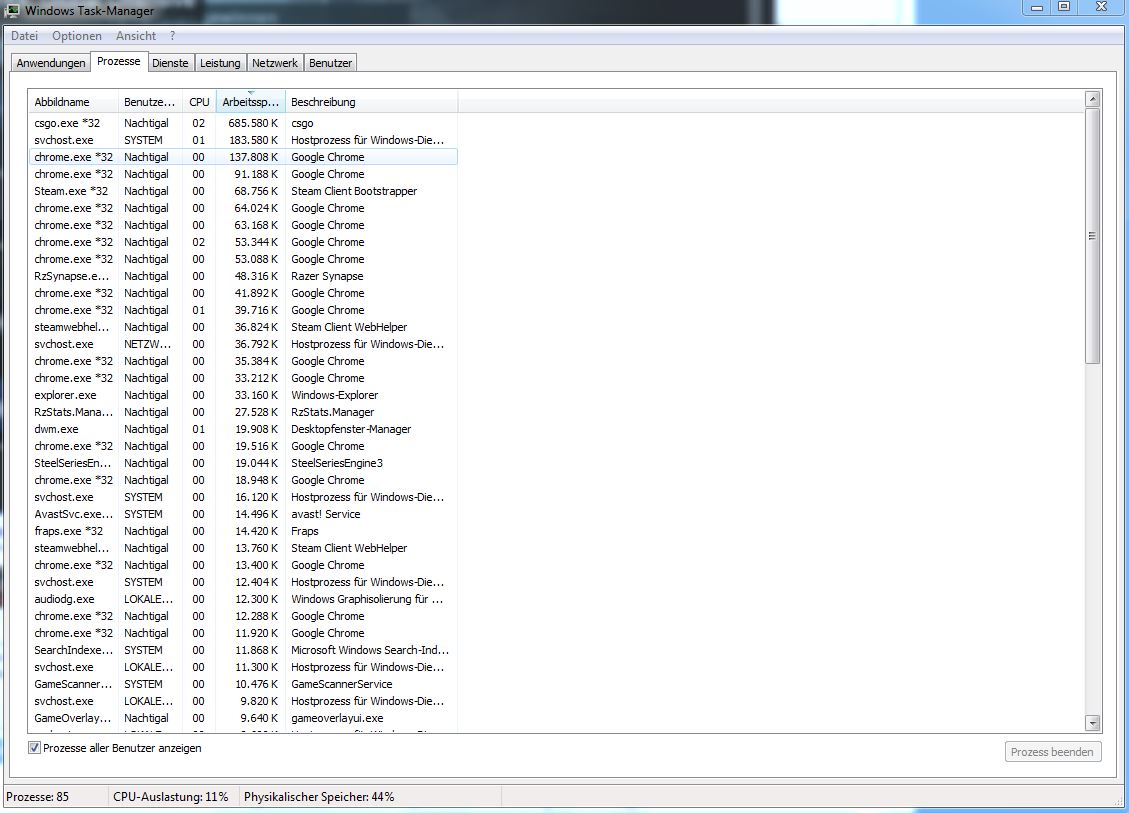Screen dimensions: 1129x813
Task: Select the audiodg.exe process
Action: click(x=243, y=599)
